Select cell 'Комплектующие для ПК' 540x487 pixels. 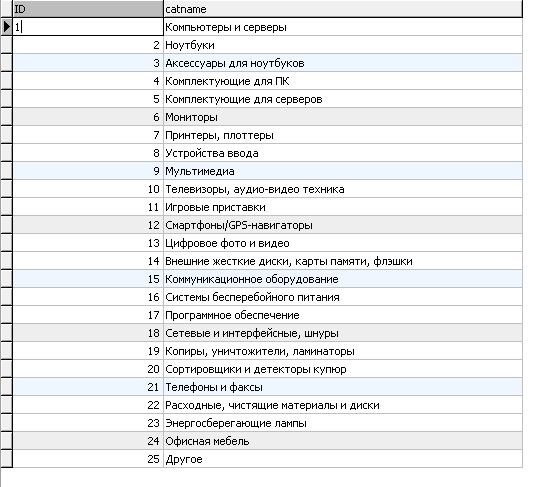(x=343, y=81)
